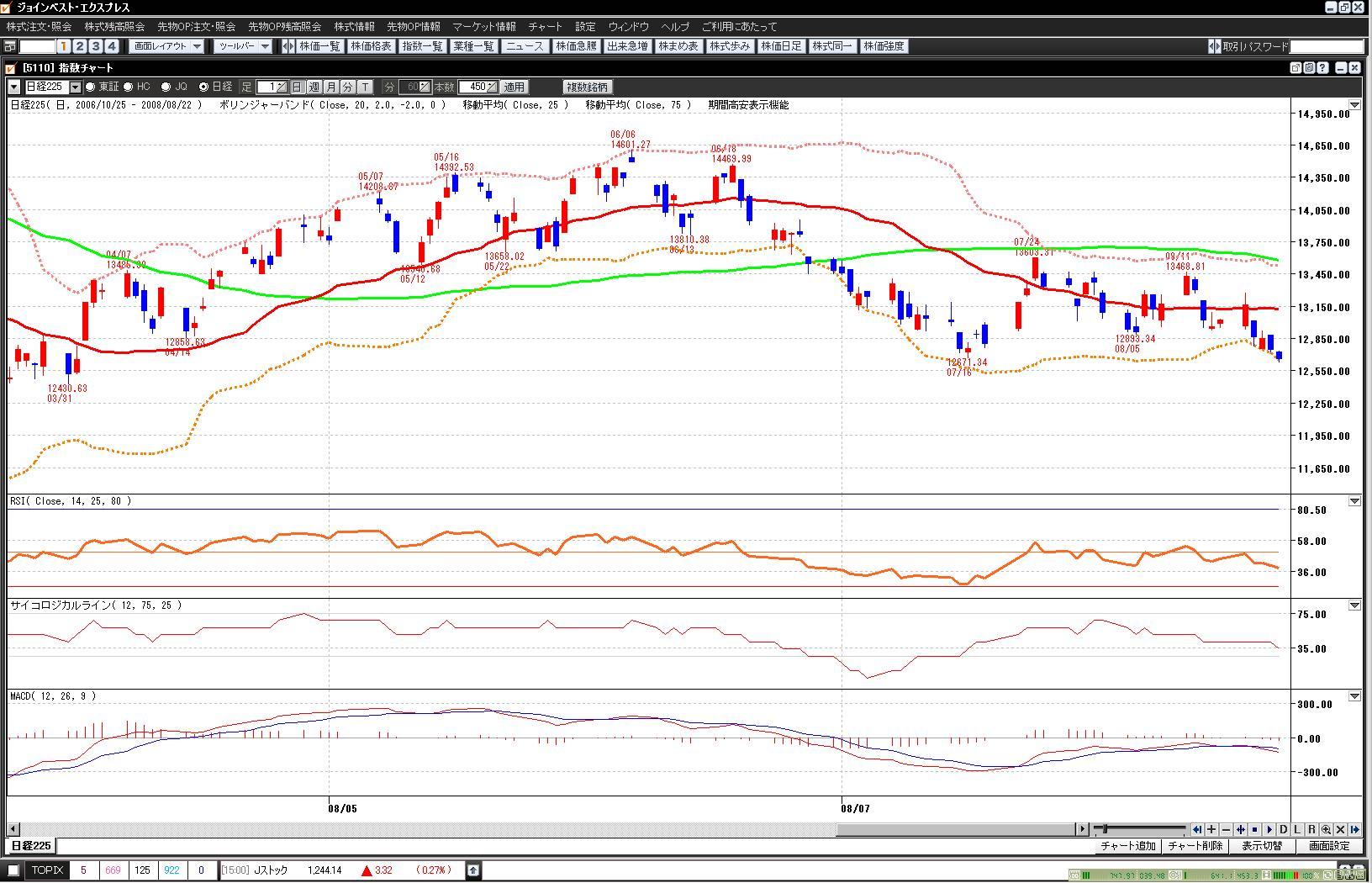Click the 複数銘柄 button
The width and height of the screenshot is (1372, 883).
587,87
